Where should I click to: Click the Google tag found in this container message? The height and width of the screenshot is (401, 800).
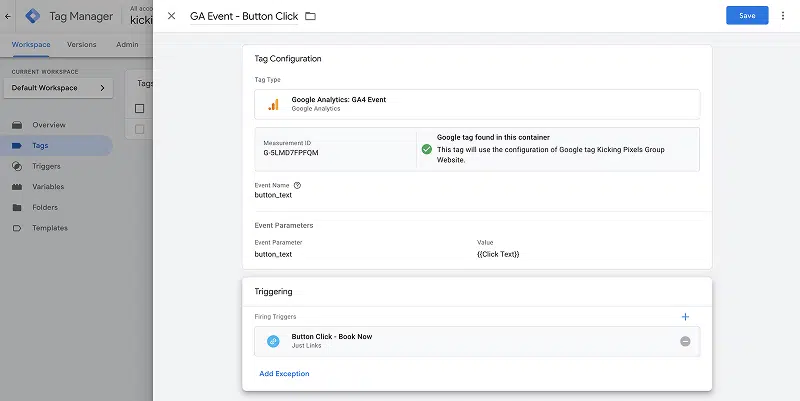493,137
